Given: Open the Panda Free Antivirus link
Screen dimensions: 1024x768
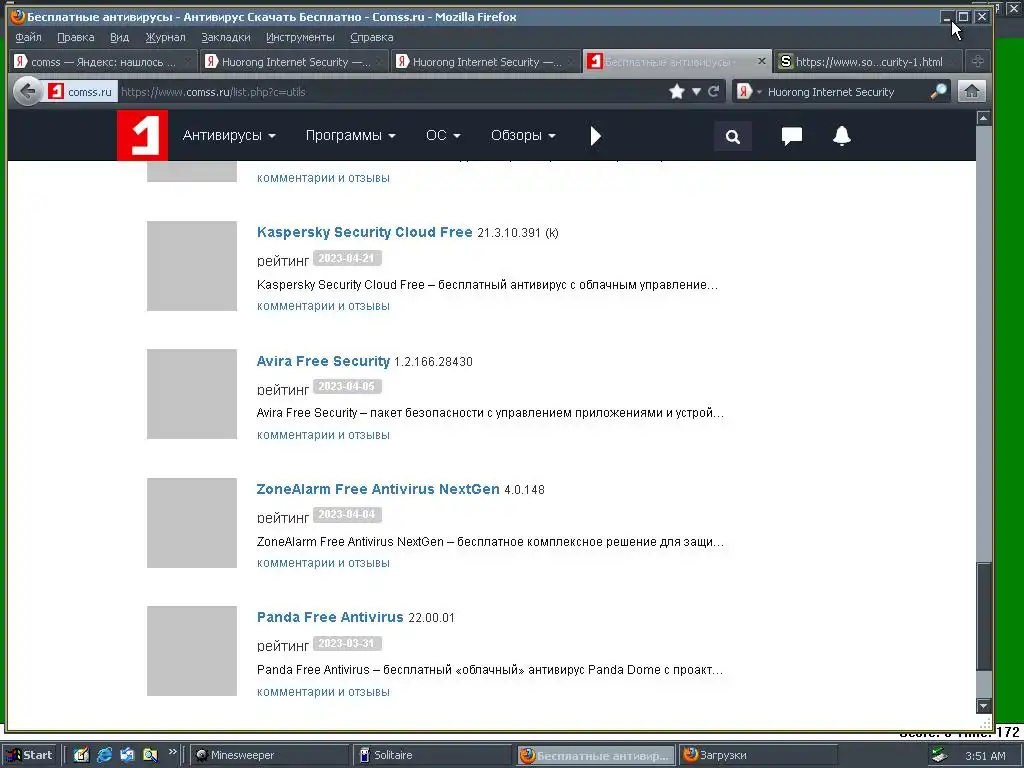Looking at the screenshot, I should point(330,617).
